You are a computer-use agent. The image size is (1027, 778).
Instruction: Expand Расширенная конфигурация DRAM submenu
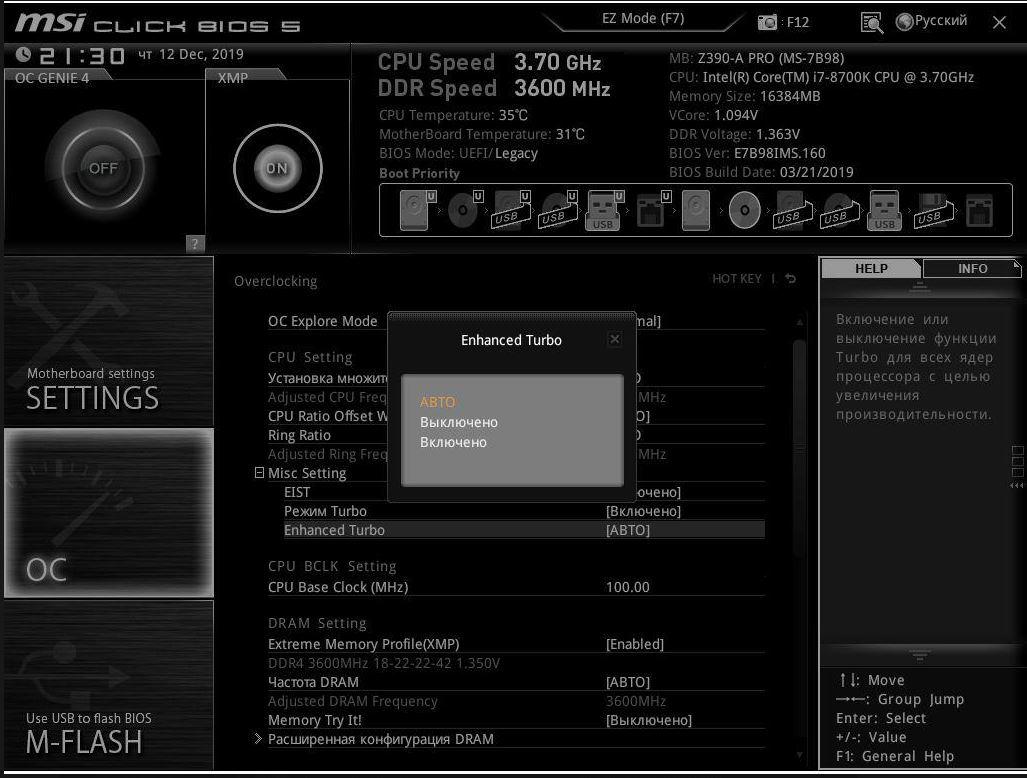381,739
